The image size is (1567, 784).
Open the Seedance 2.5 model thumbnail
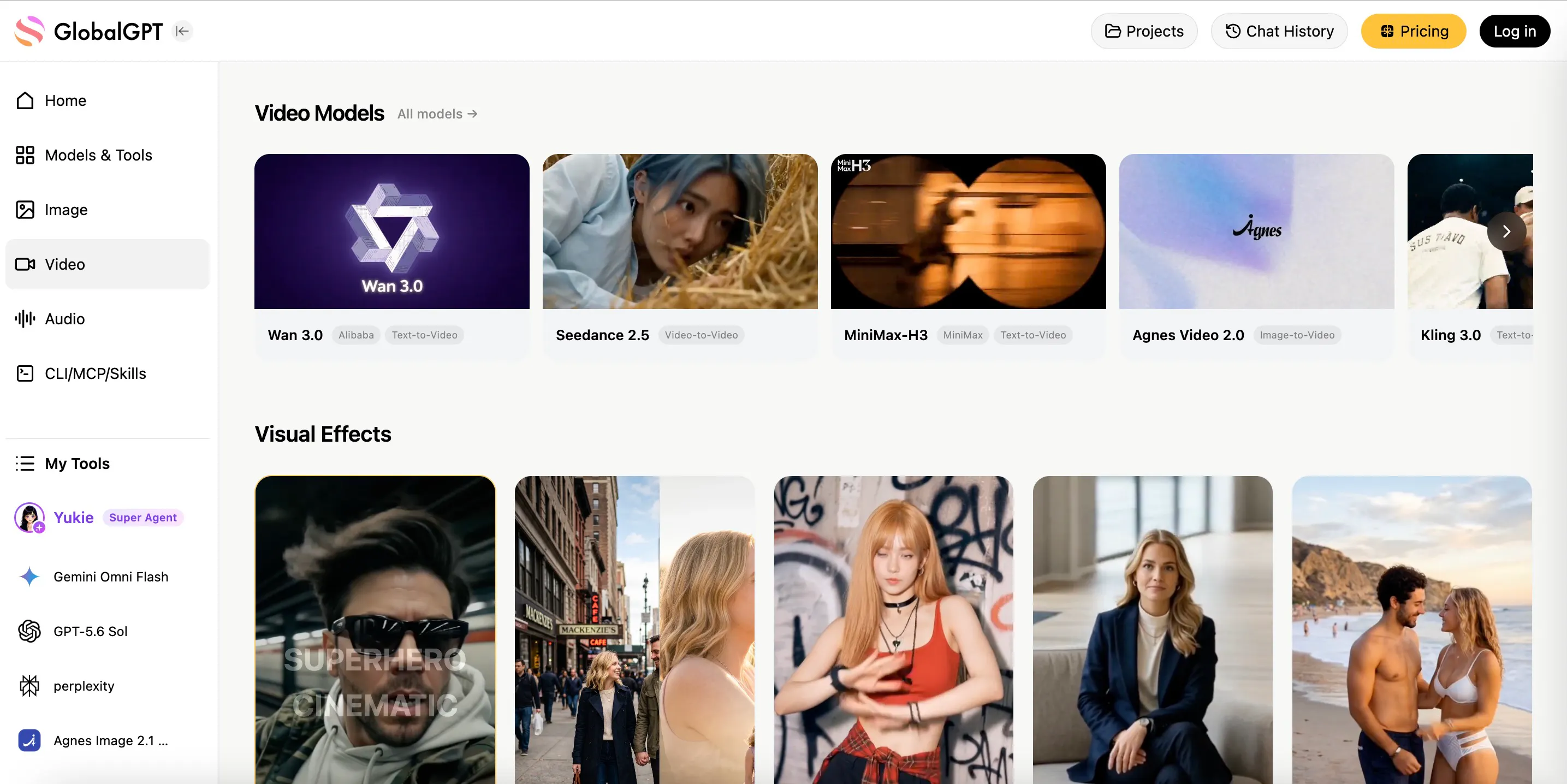coord(680,231)
